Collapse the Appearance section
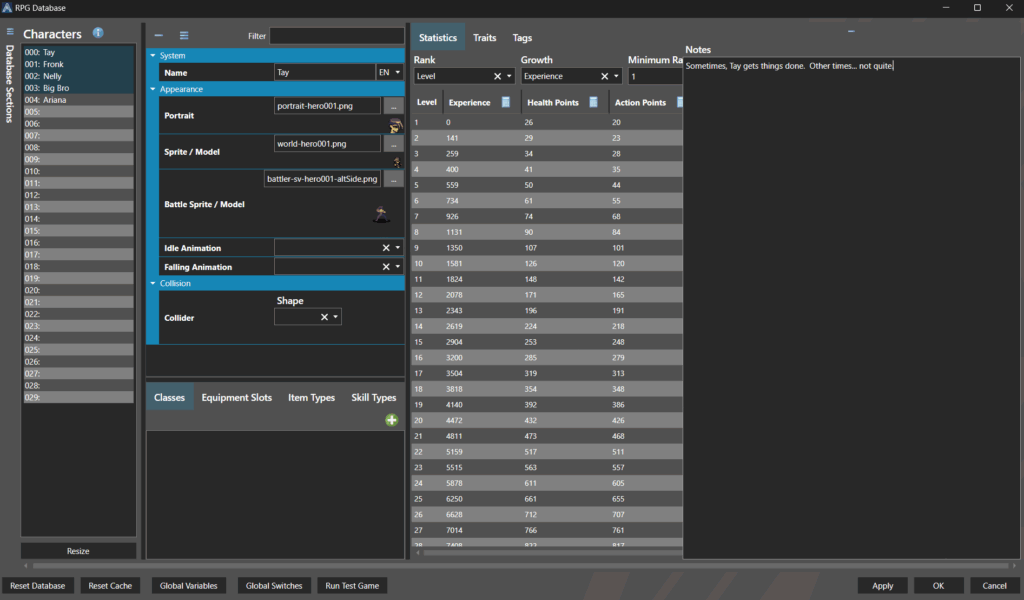 coord(153,89)
